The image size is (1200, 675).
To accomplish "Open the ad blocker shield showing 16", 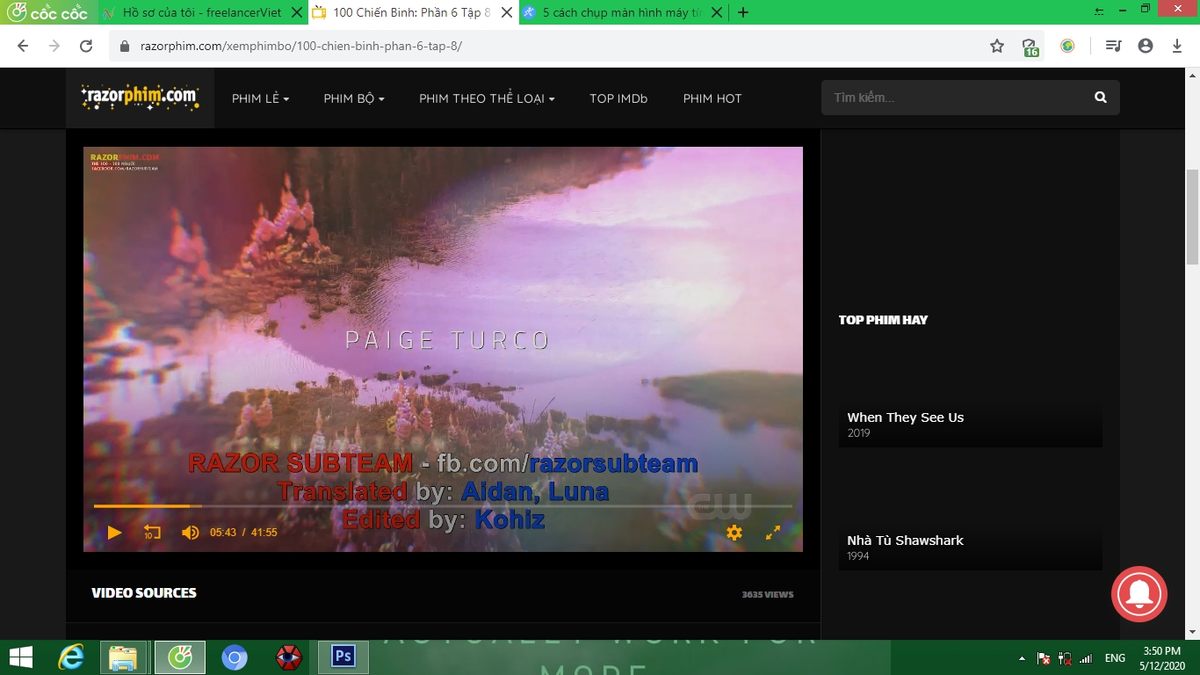I will [1030, 47].
